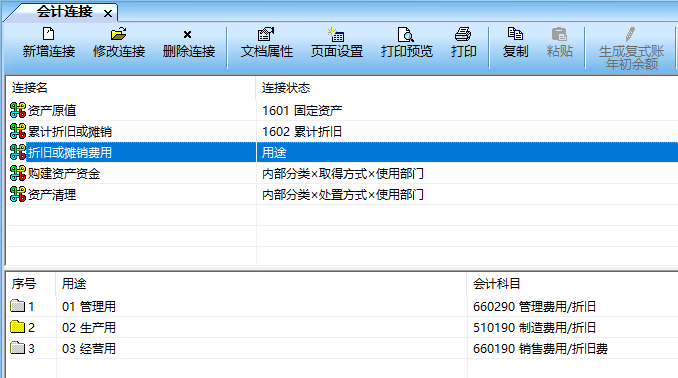Select the 资产清理 connection name
This screenshot has width=678, height=378.
pyautogui.click(x=52, y=195)
